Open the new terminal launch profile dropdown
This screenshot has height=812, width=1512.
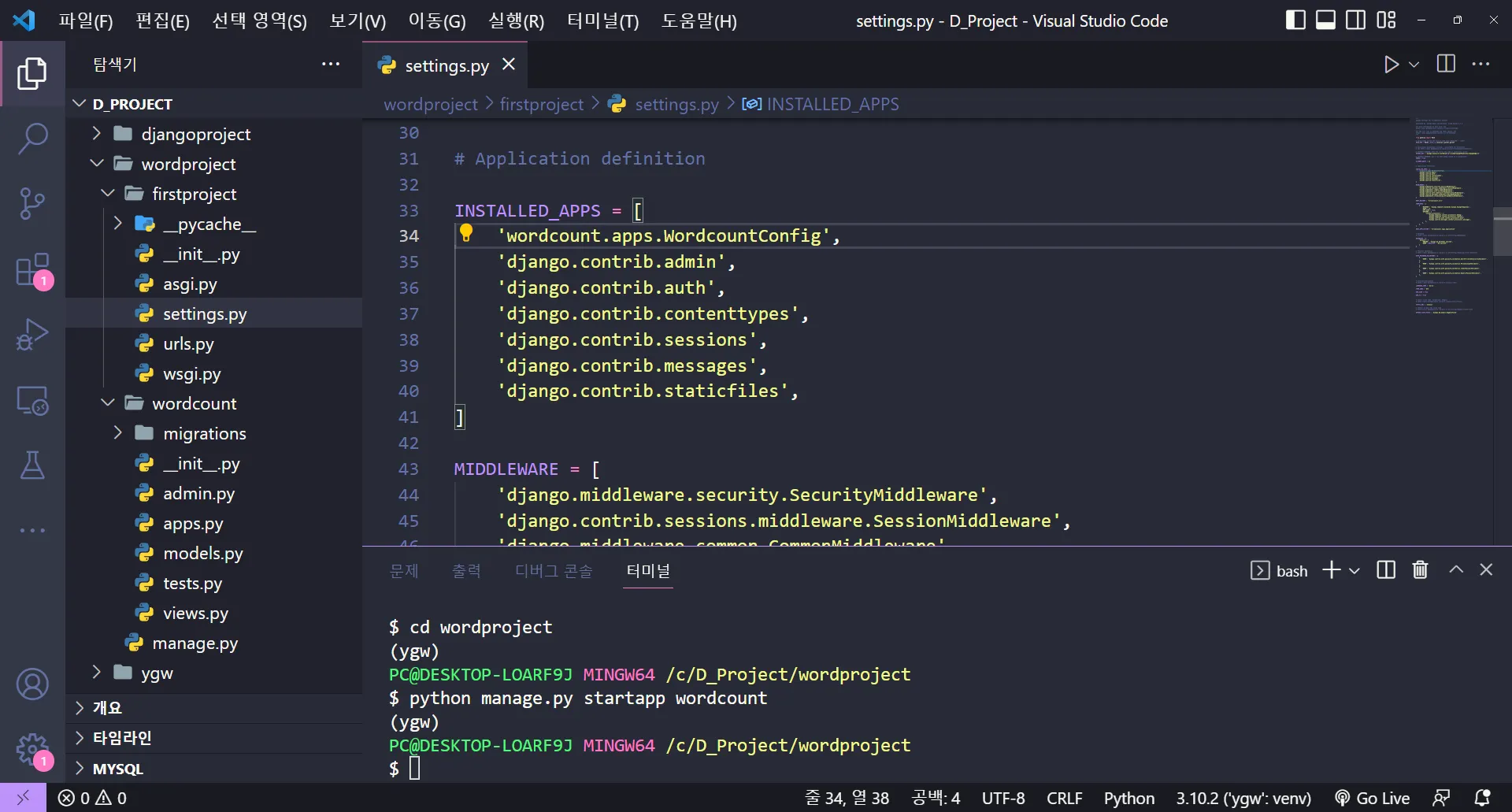1354,570
